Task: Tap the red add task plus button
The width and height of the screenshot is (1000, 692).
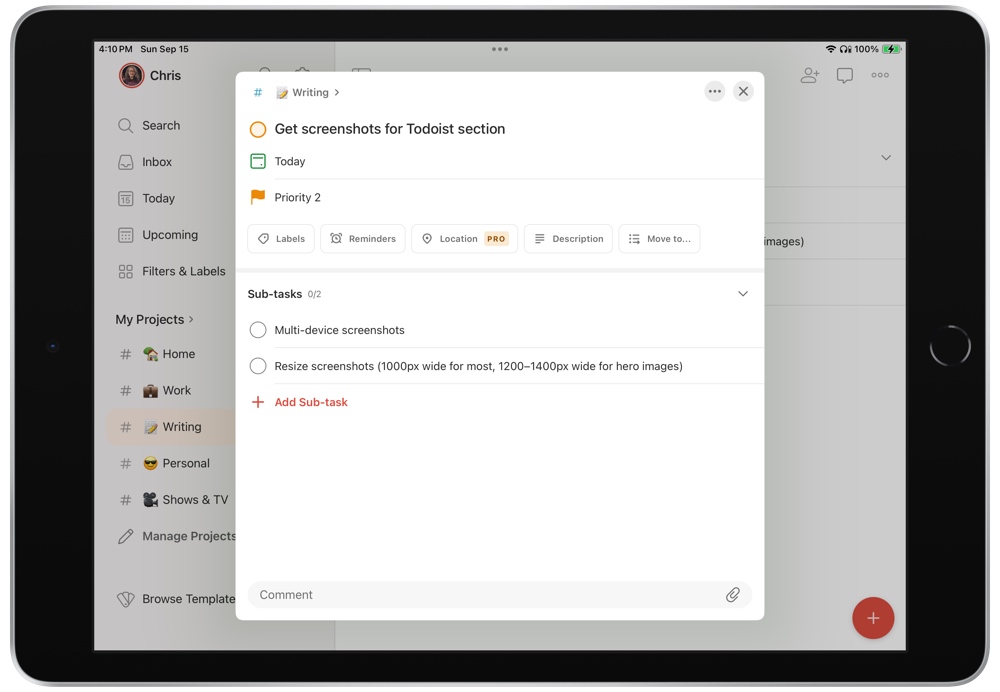Action: (873, 617)
